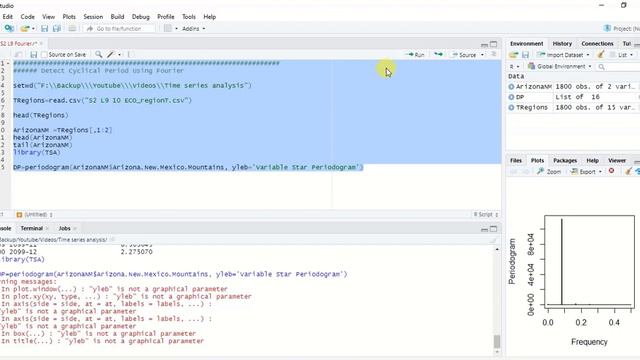Viewport: 640px width, 360px height.
Task: Open the Debug menu
Action: 140,17
